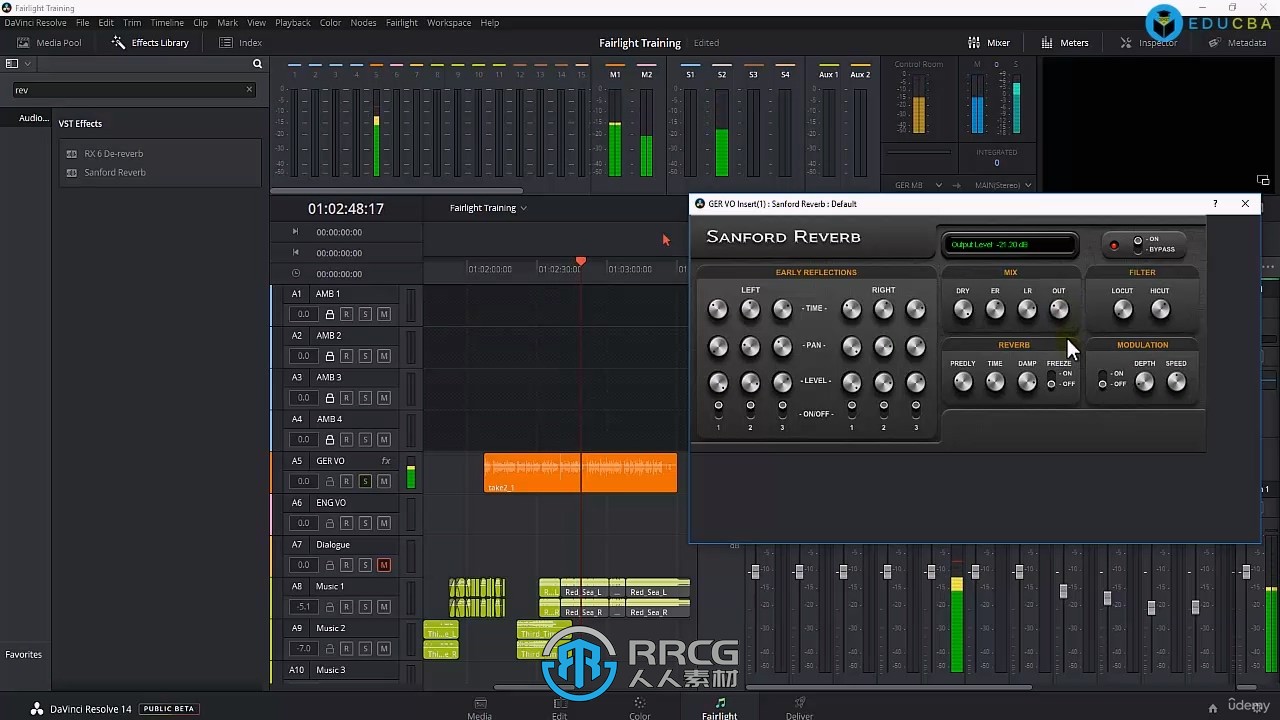Mute the ENG VO track
This screenshot has width=1280, height=720.
[x=383, y=523]
